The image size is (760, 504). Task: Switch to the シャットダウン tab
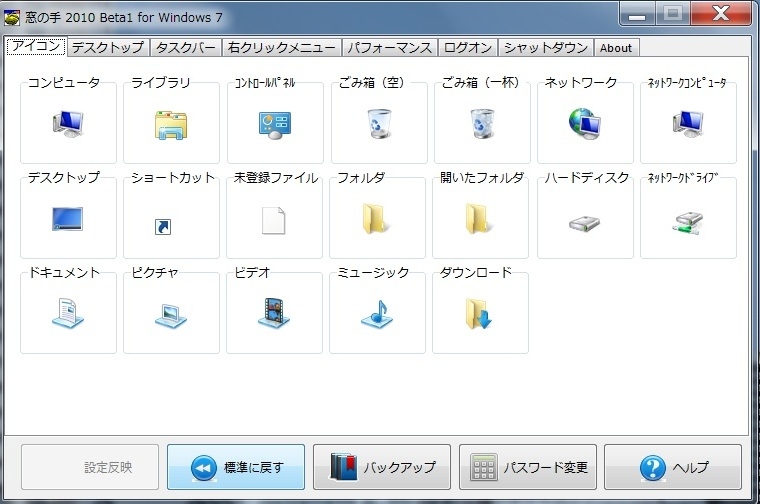pos(546,48)
